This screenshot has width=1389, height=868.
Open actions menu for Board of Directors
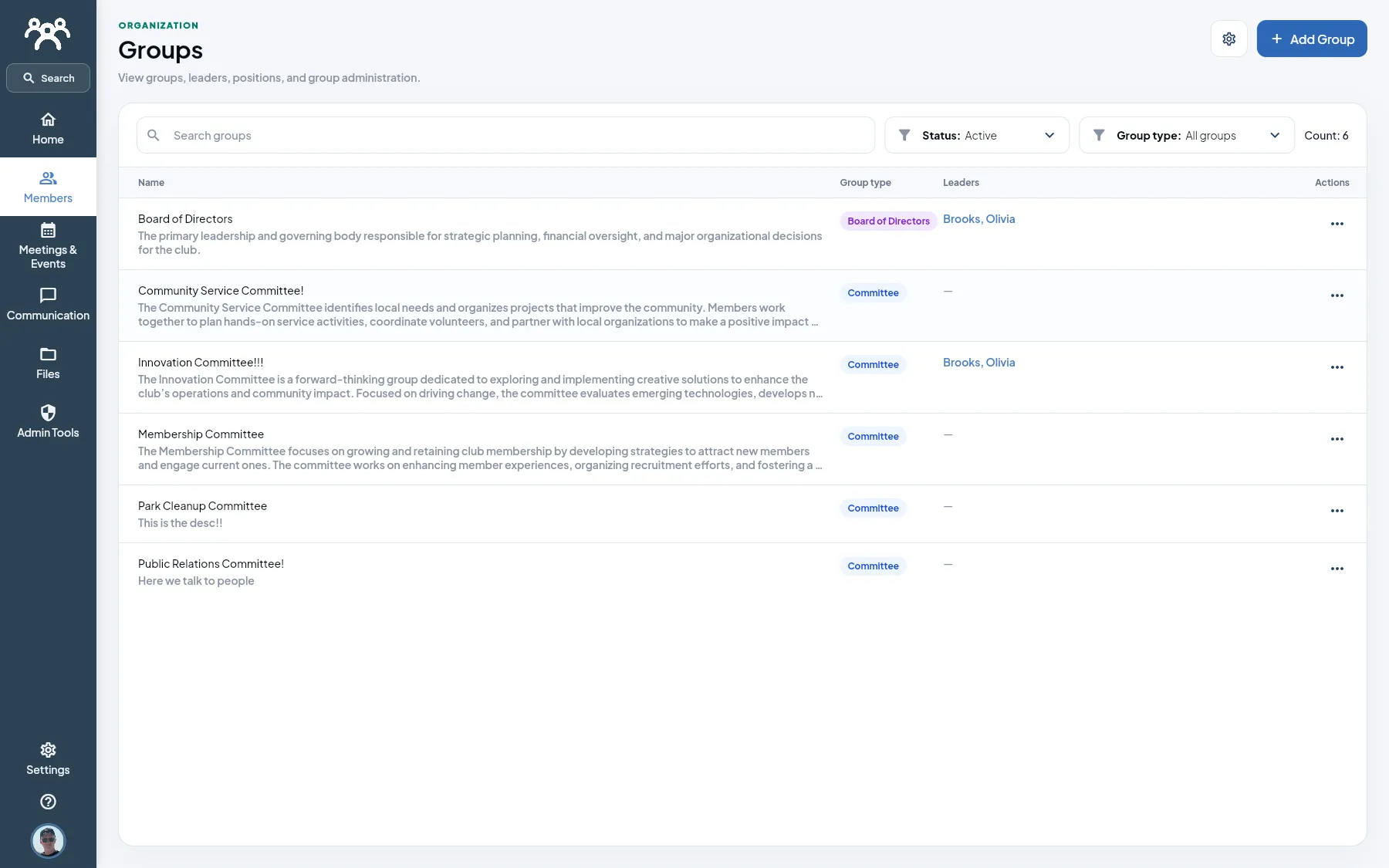click(x=1337, y=224)
